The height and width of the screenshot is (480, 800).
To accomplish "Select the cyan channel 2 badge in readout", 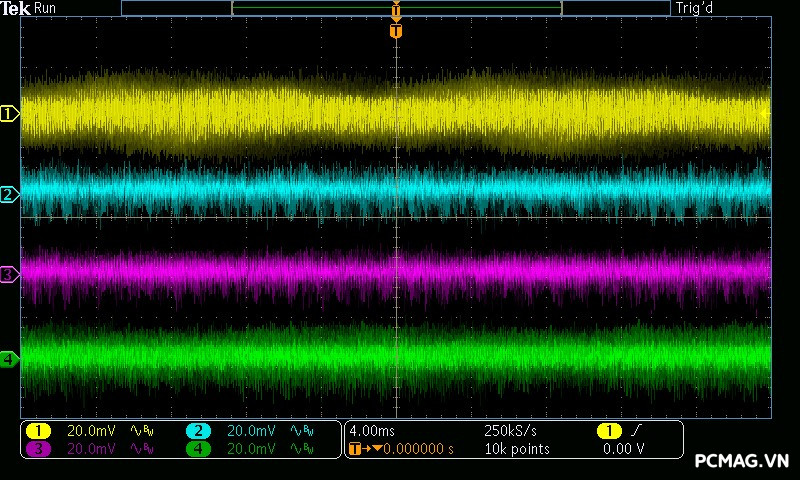I will 198,430.
